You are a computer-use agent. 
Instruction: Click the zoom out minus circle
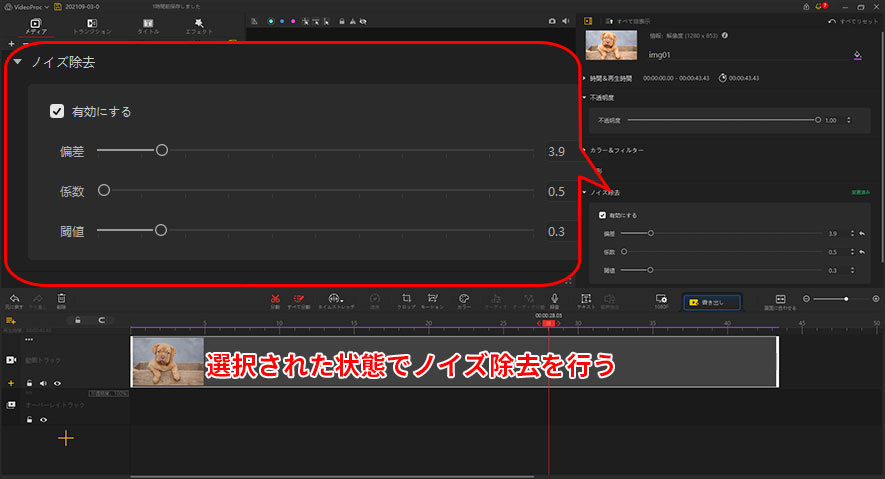pyautogui.click(x=807, y=299)
